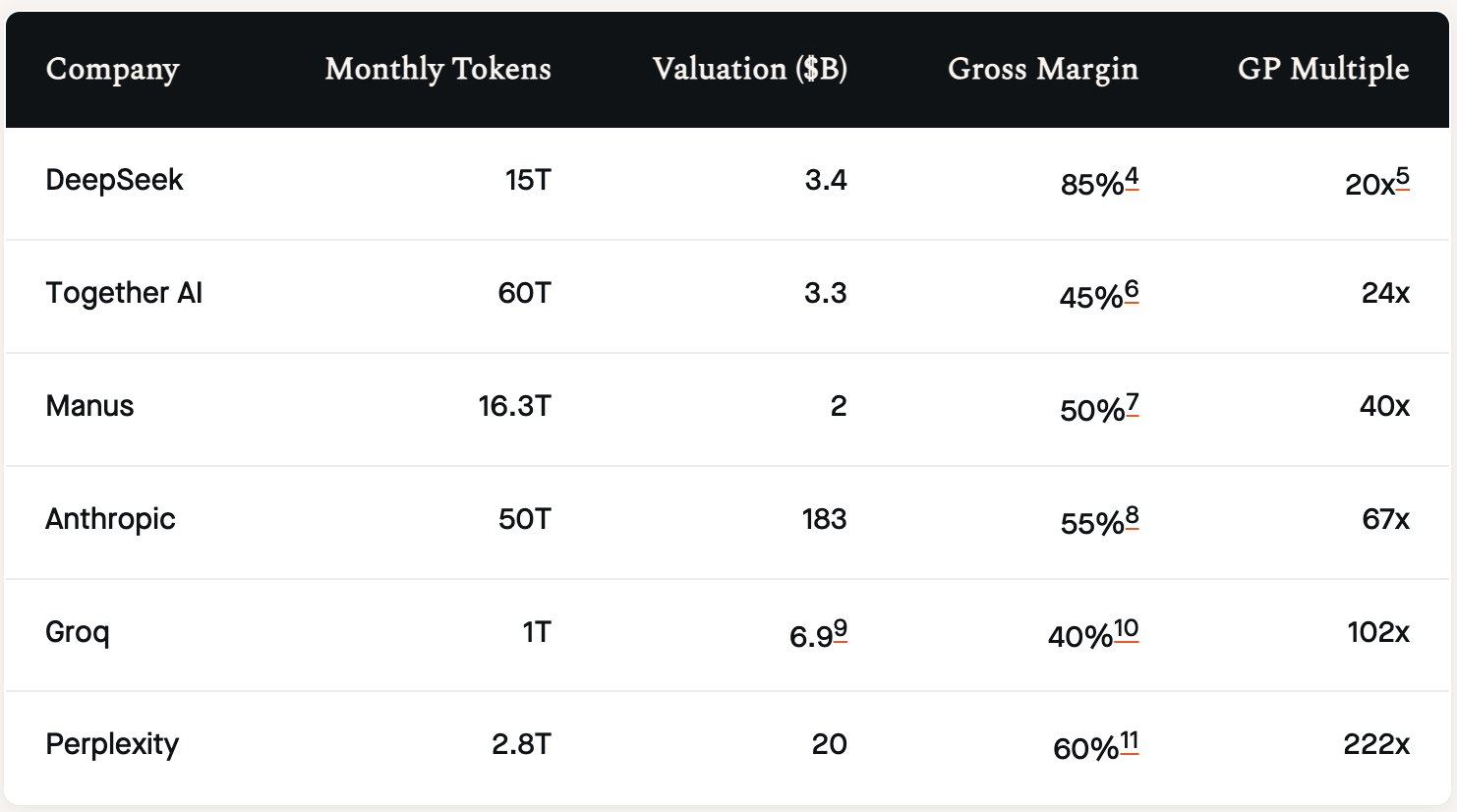
Task: Select the Valuation ($B) column header
Action: pyautogui.click(x=749, y=69)
